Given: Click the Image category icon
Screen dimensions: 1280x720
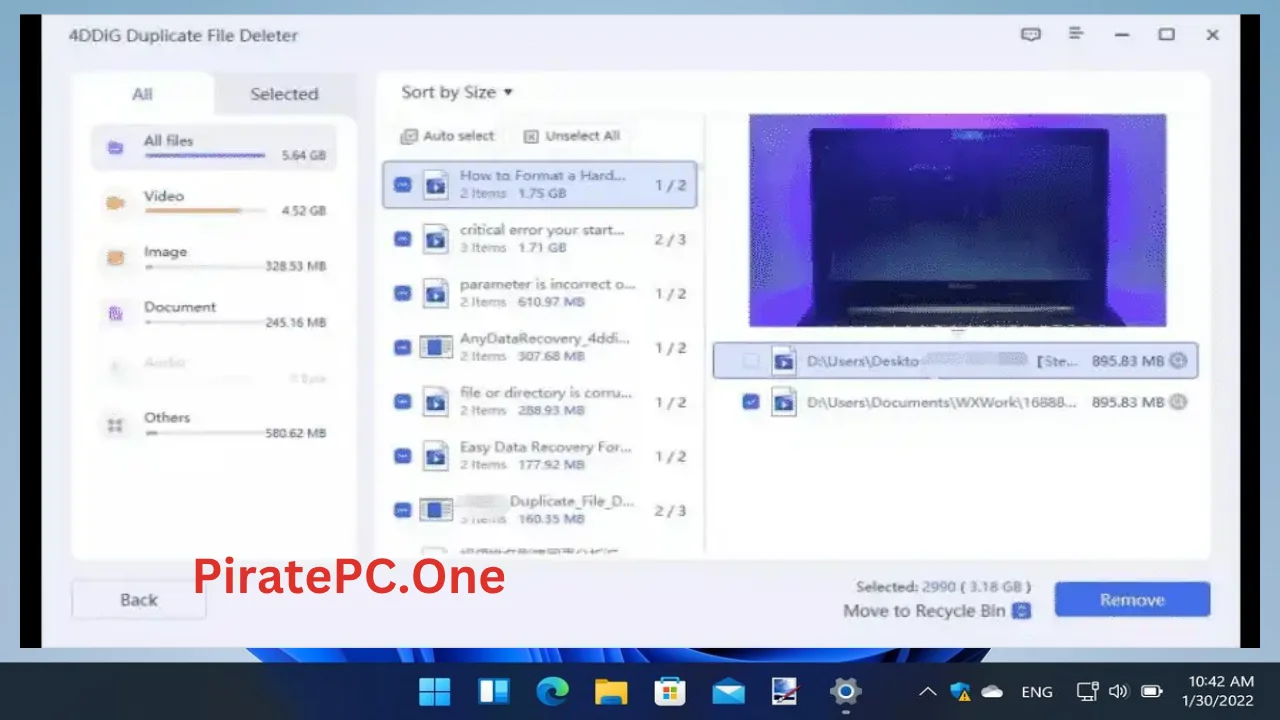Looking at the screenshot, I should click(x=115, y=259).
